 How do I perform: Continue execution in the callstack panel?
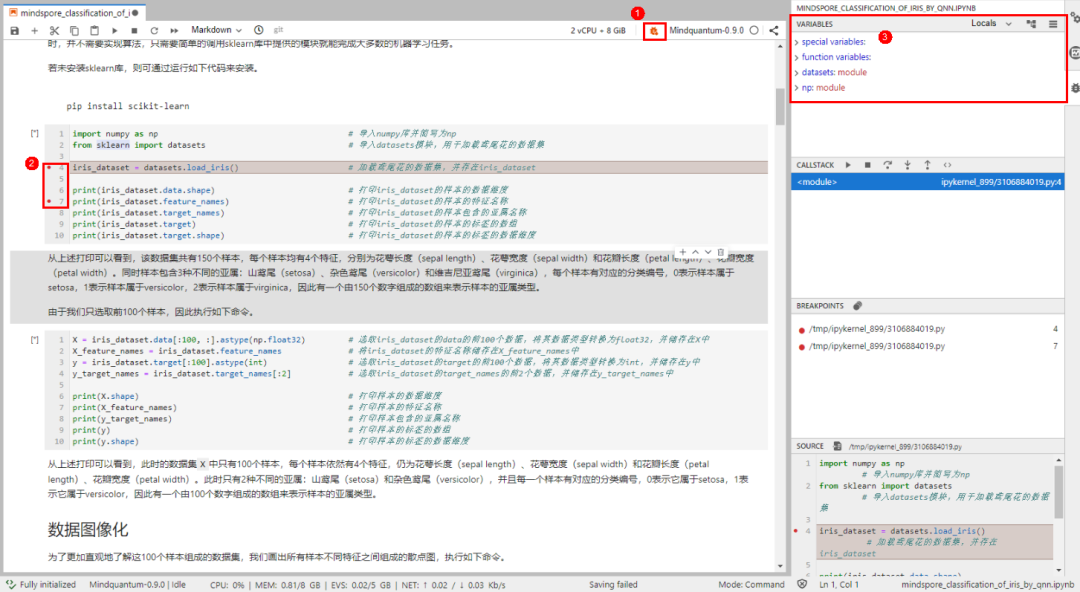[848, 164]
